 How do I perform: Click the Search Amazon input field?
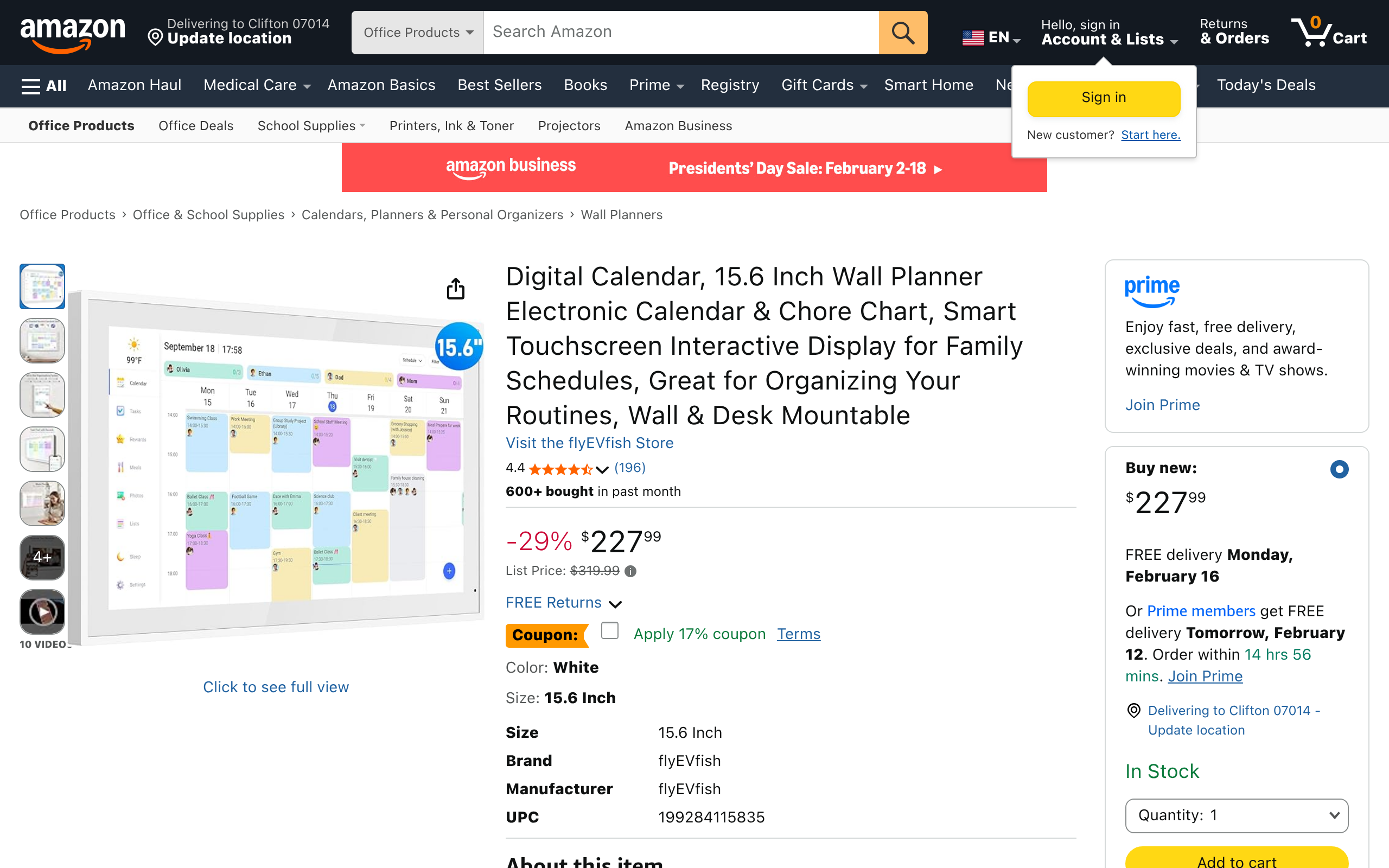680,33
